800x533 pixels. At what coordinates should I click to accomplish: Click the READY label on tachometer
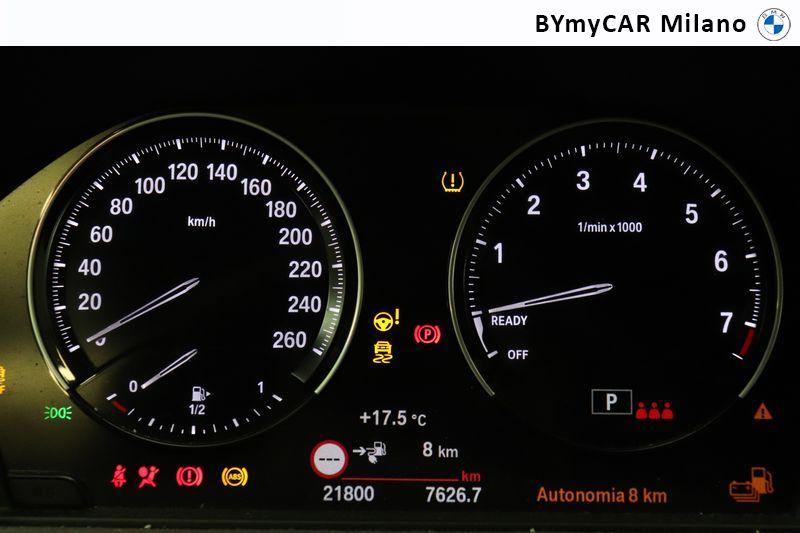pyautogui.click(x=509, y=321)
